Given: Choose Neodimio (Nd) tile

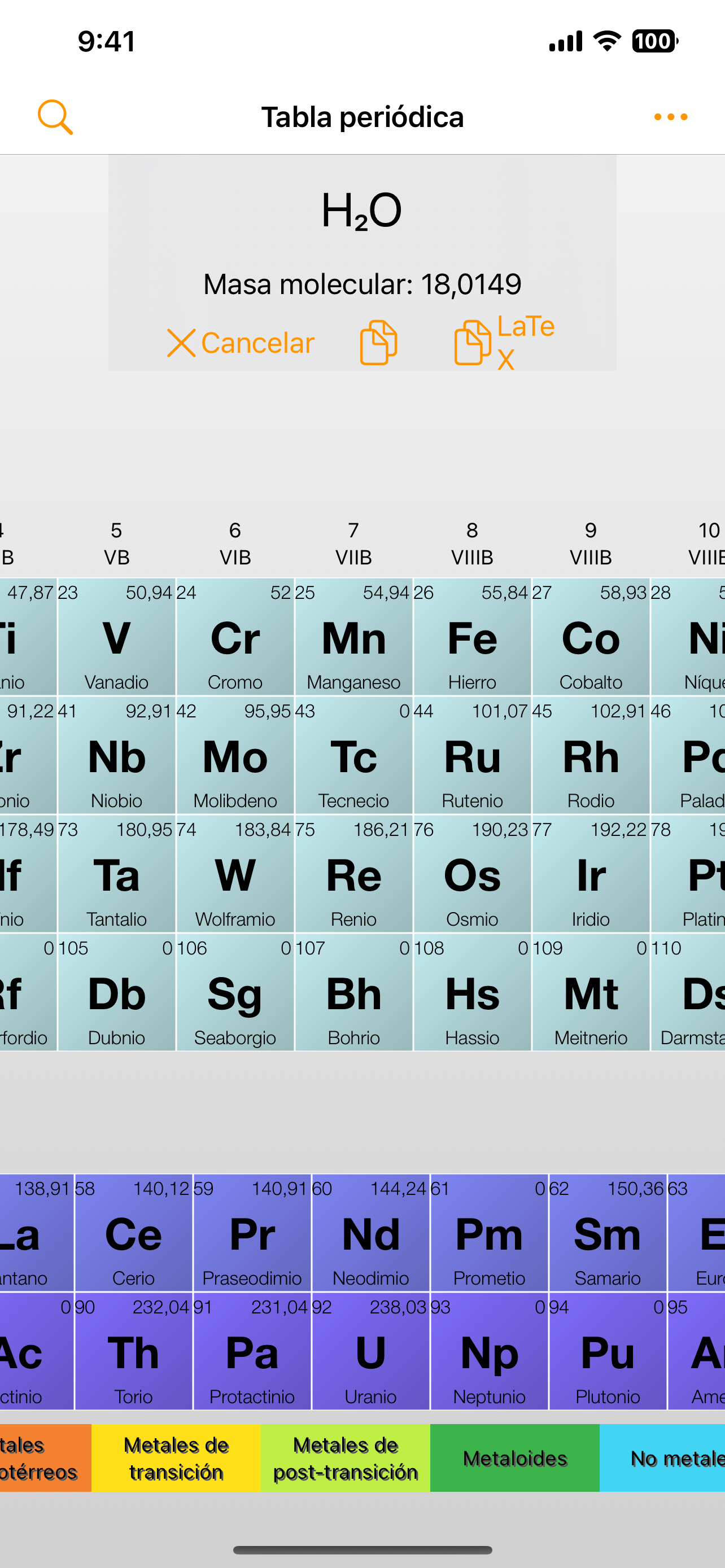Looking at the screenshot, I should (x=371, y=1233).
